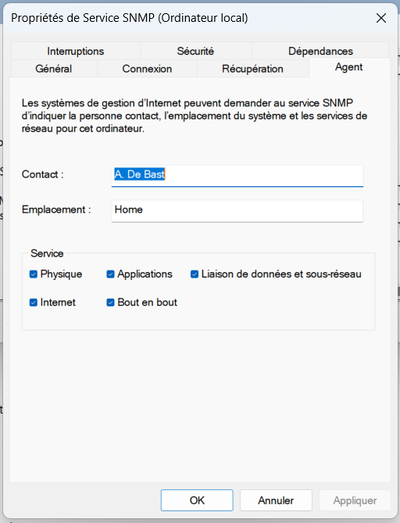
Task: Click the Contact : label
Action: (43, 174)
